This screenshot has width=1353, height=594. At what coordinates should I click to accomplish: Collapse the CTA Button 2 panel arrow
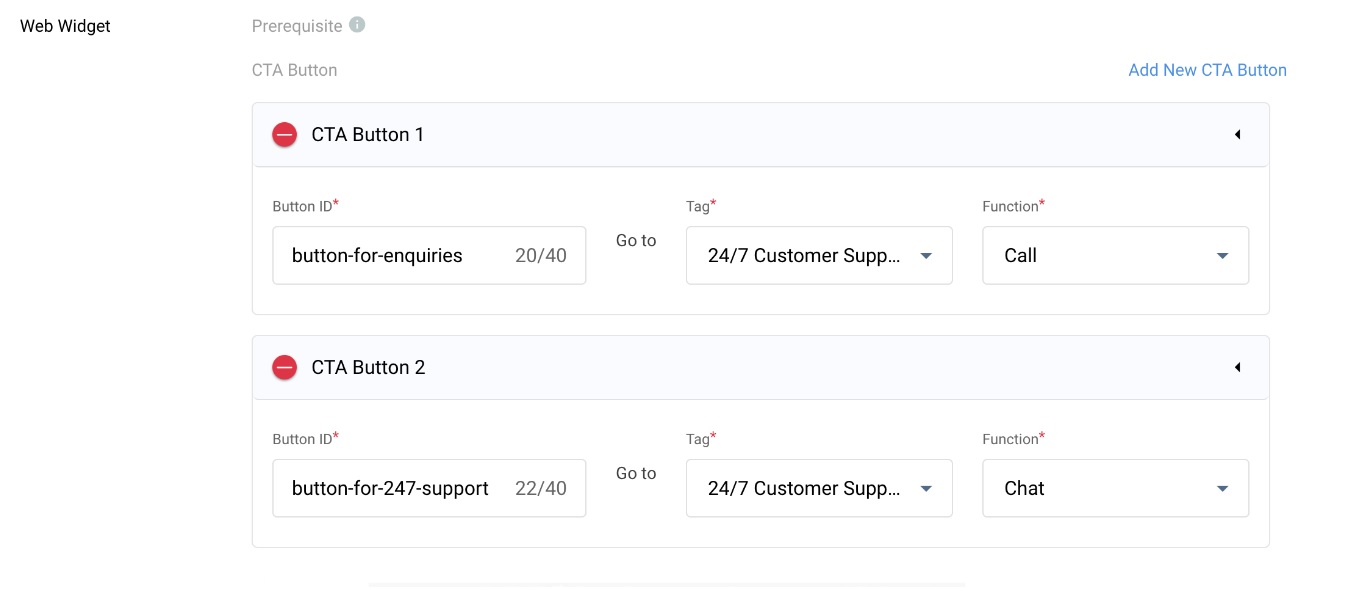[x=1237, y=368]
